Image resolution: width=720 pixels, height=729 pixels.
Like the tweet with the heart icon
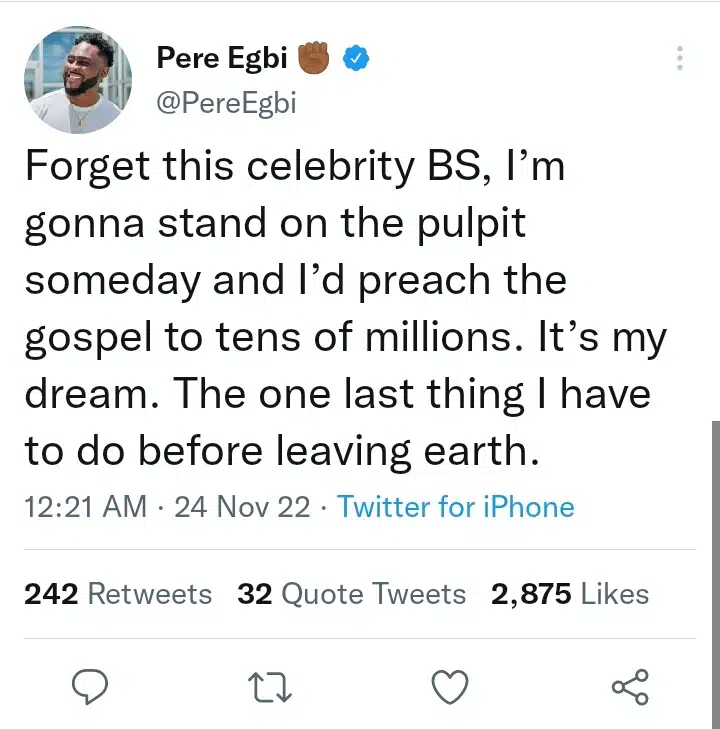(450, 687)
